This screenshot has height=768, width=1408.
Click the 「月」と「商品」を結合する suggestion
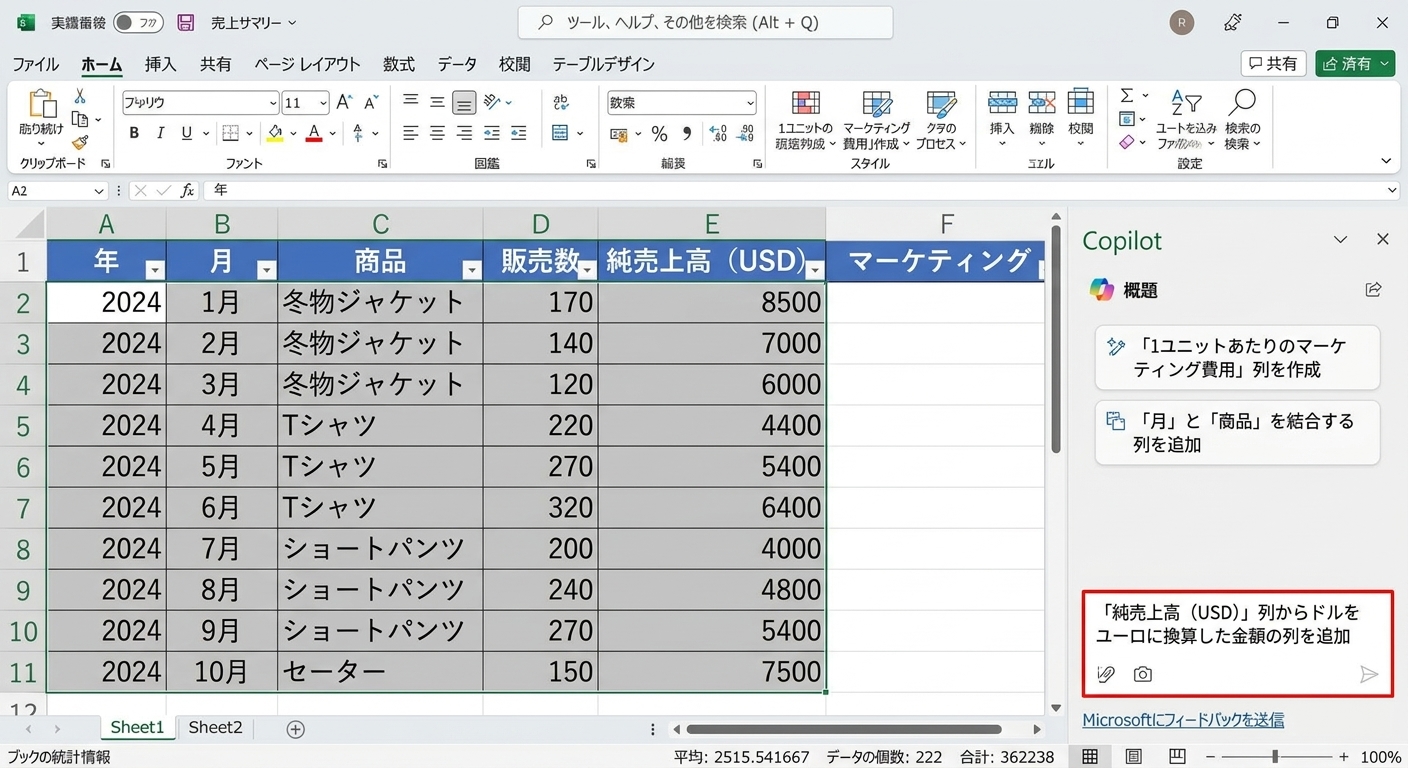(1237, 432)
